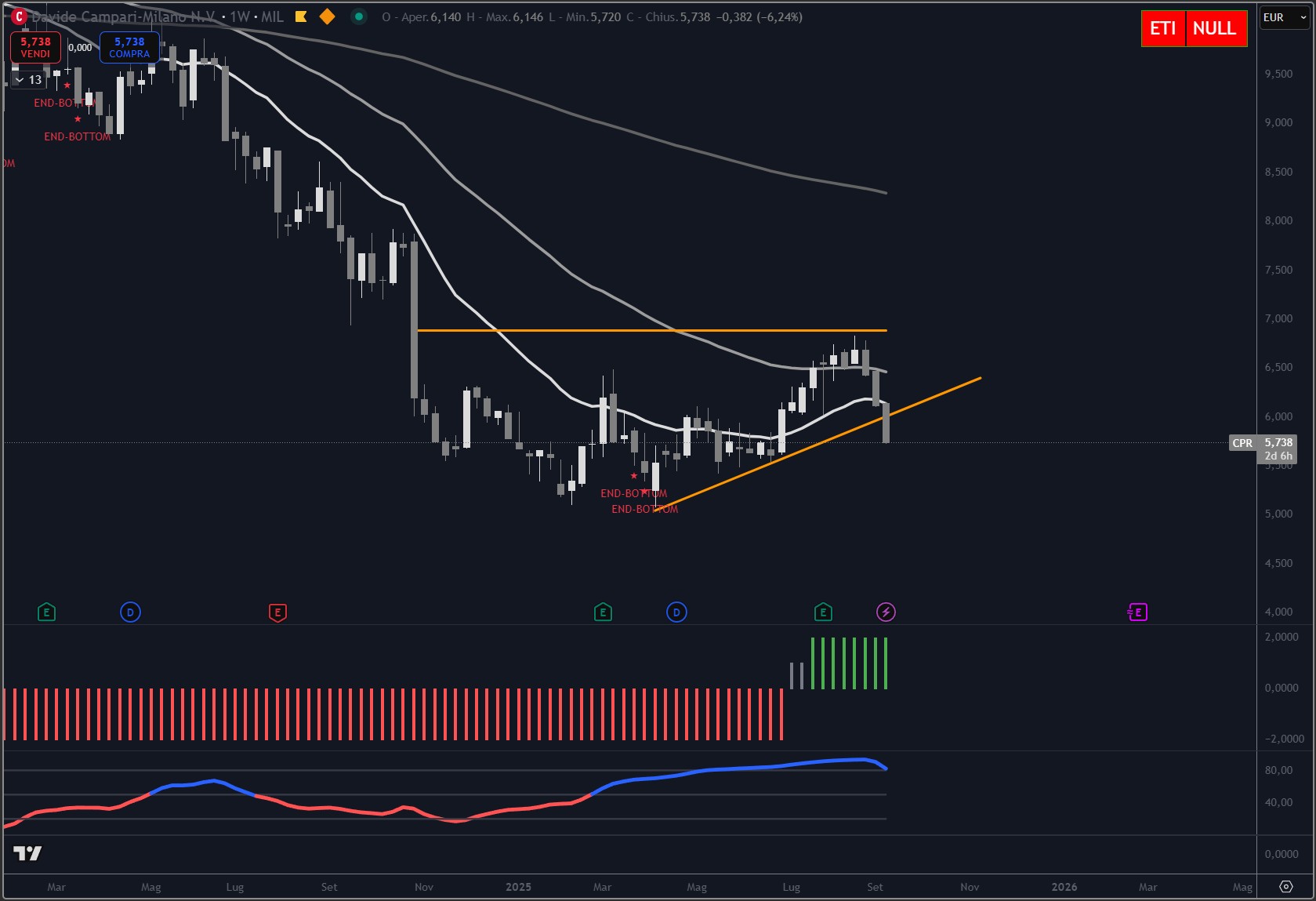This screenshot has width=1316, height=901.
Task: Open the purple lightning event marker
Action: point(886,612)
